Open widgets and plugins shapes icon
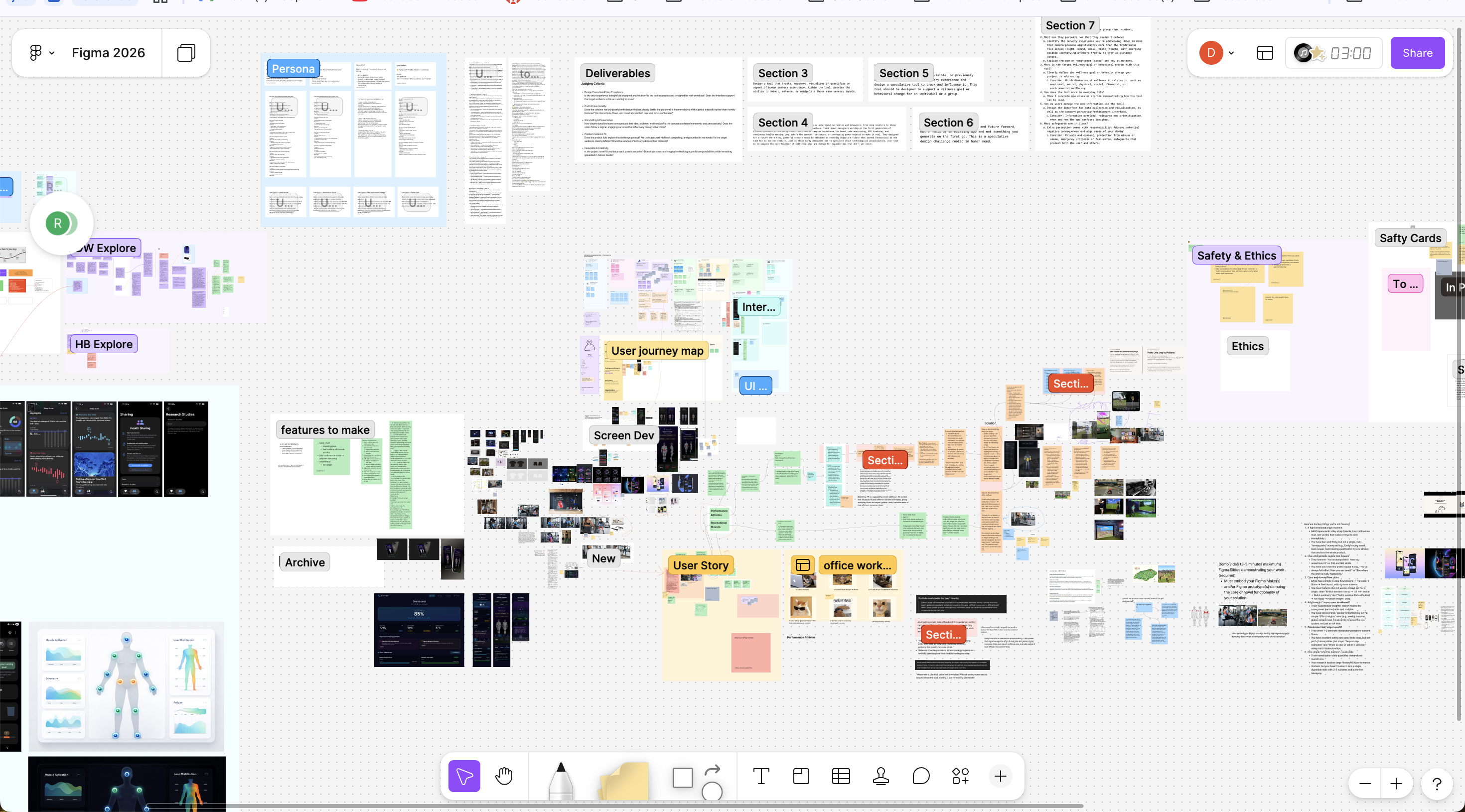 961,776
